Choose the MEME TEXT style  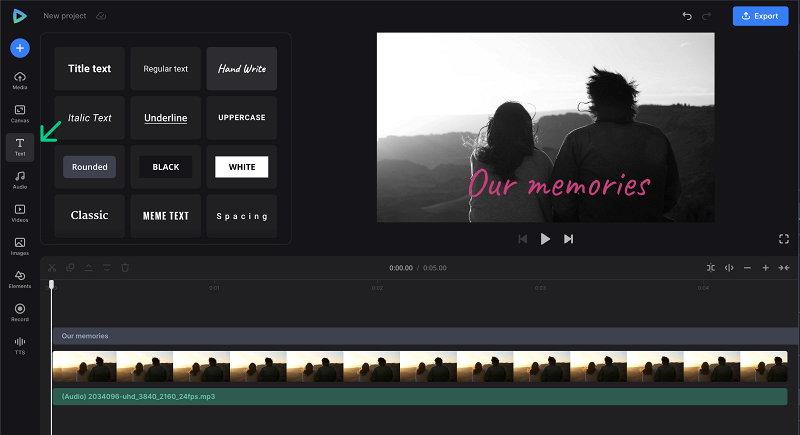(165, 216)
